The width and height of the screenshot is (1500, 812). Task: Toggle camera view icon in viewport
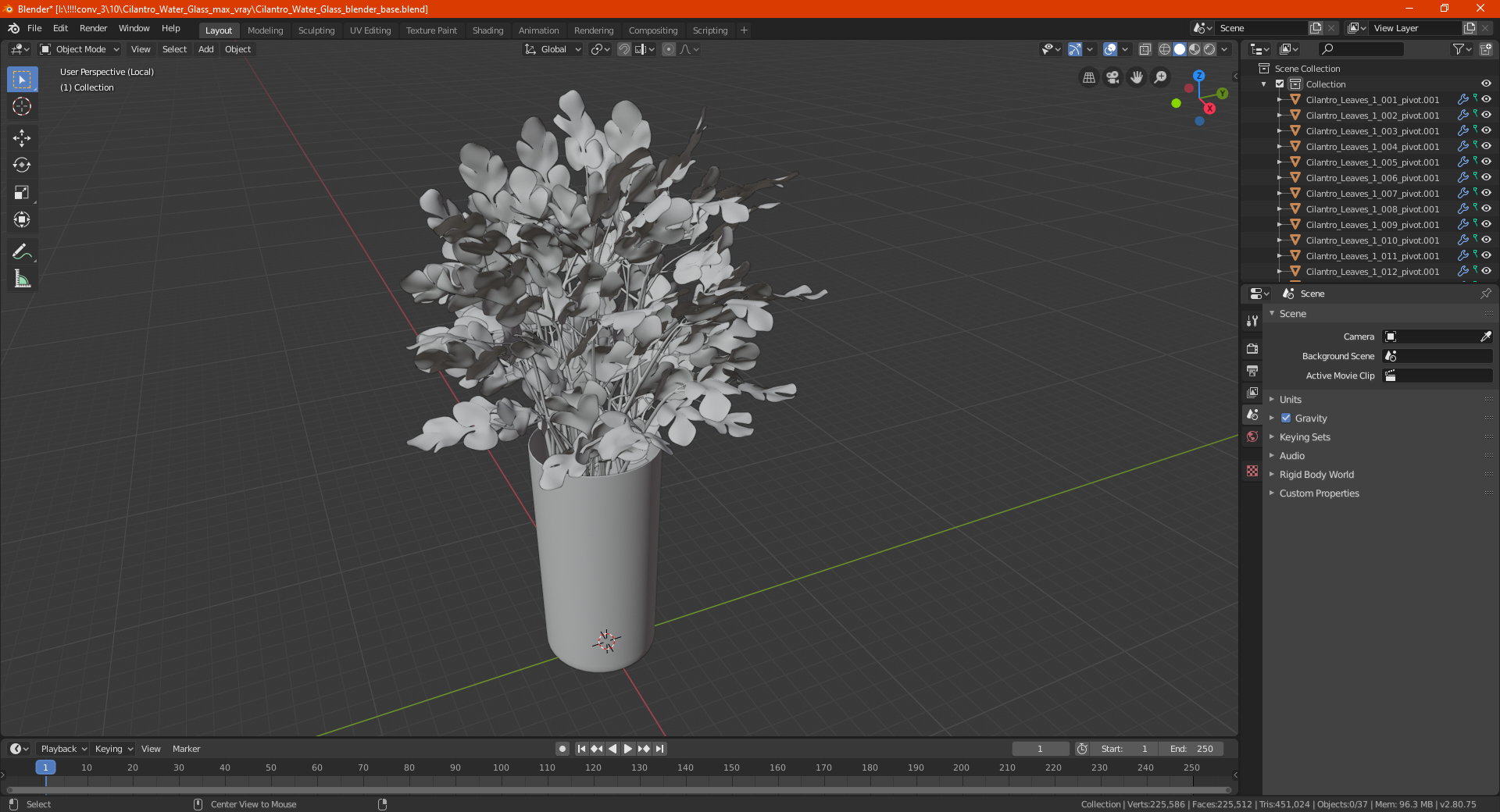[1112, 77]
